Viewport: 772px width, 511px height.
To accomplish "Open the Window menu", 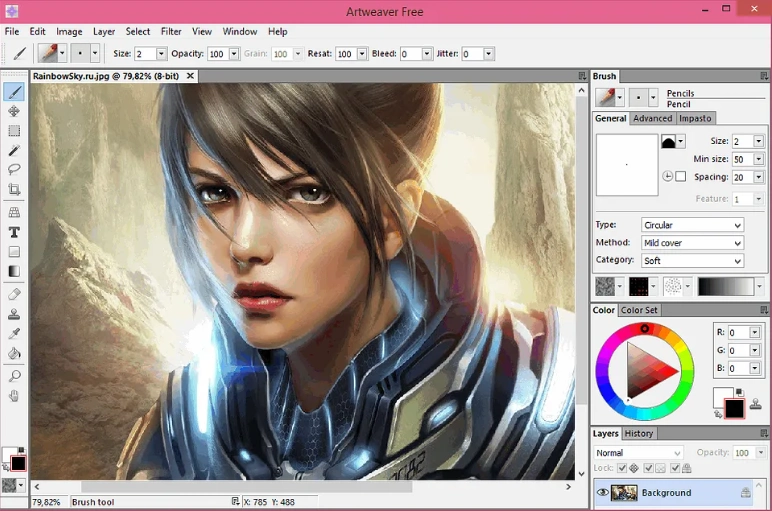I will pos(240,32).
